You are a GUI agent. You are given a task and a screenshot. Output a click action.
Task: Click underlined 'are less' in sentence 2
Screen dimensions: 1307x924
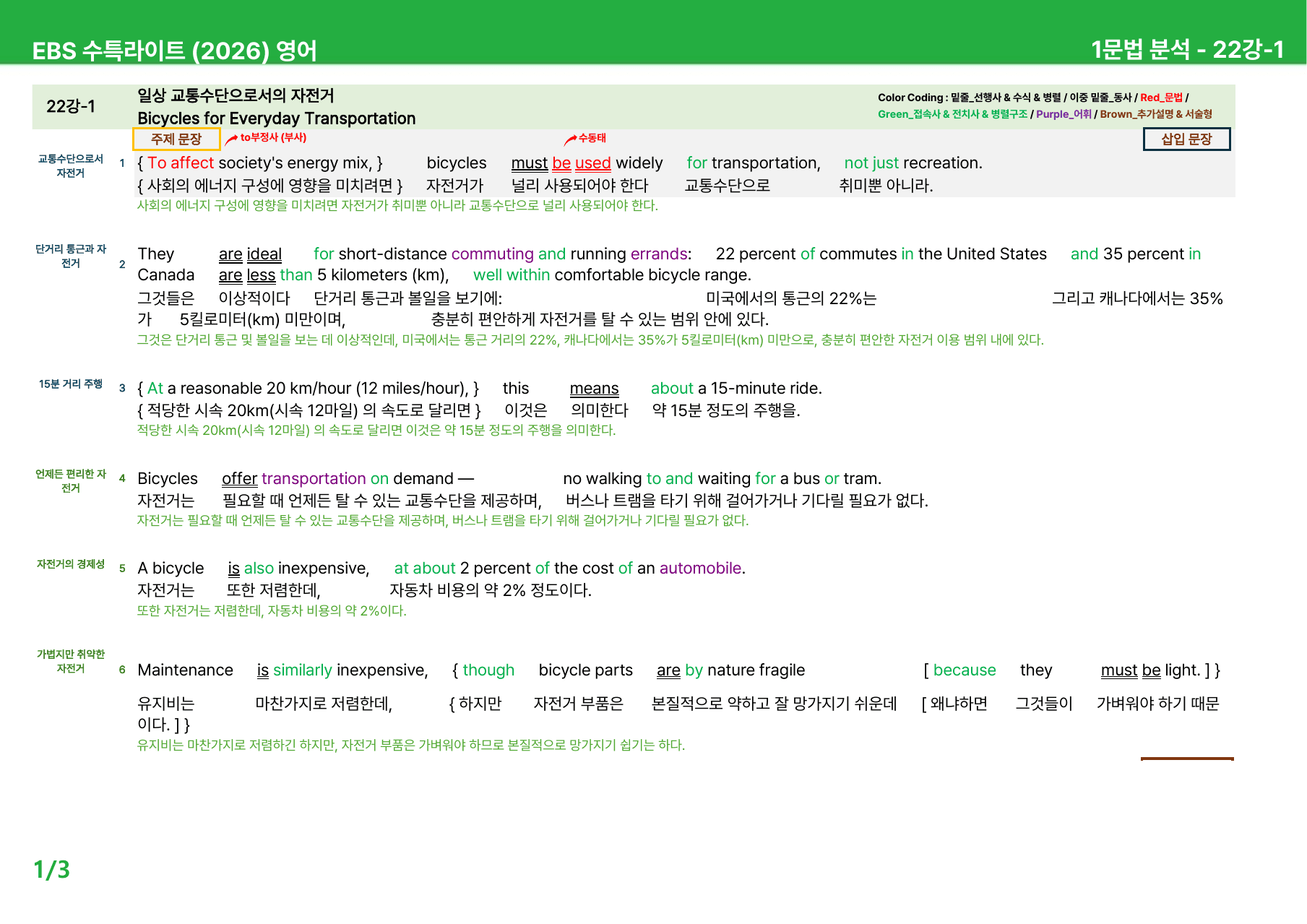pos(247,275)
